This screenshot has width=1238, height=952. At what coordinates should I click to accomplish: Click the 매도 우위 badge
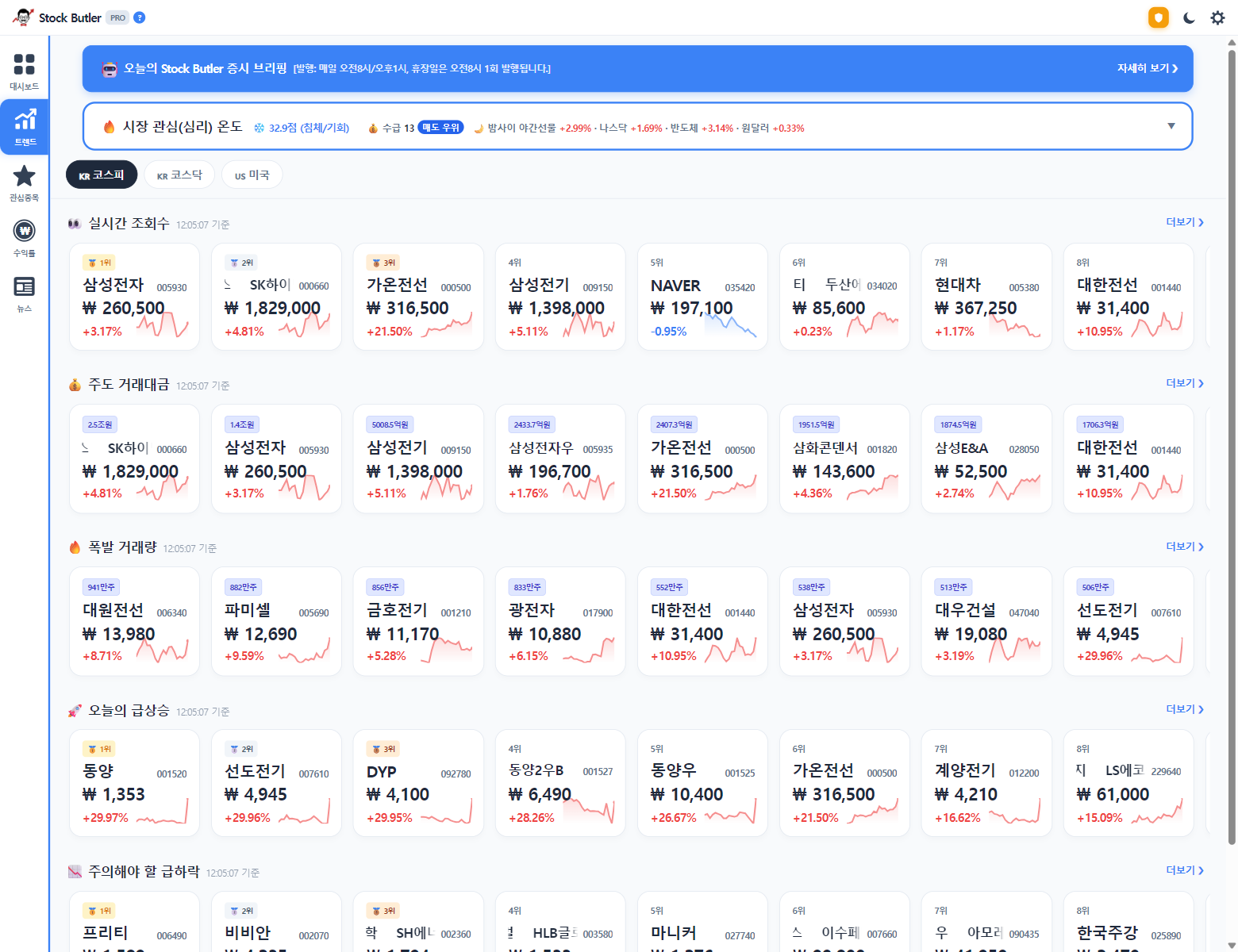pyautogui.click(x=440, y=128)
